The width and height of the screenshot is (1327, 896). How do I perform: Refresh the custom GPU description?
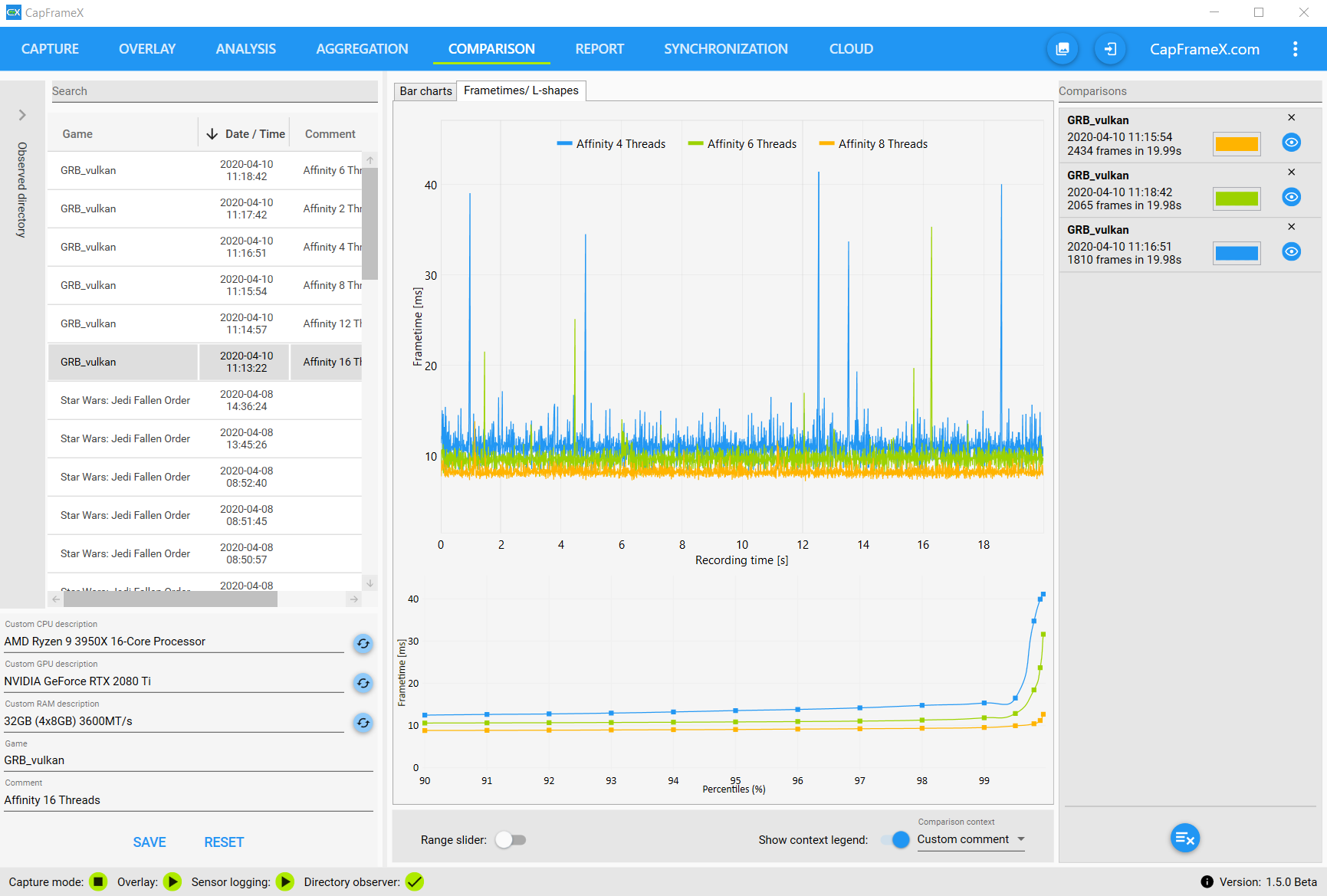coord(363,683)
